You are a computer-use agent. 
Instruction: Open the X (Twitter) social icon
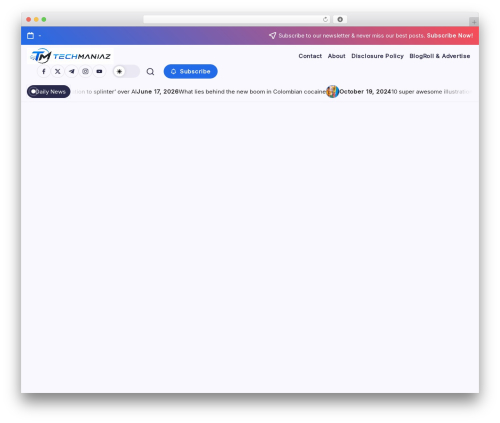click(x=58, y=71)
